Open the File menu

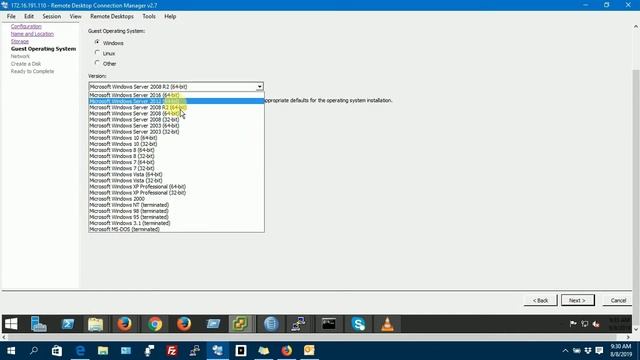coord(11,16)
